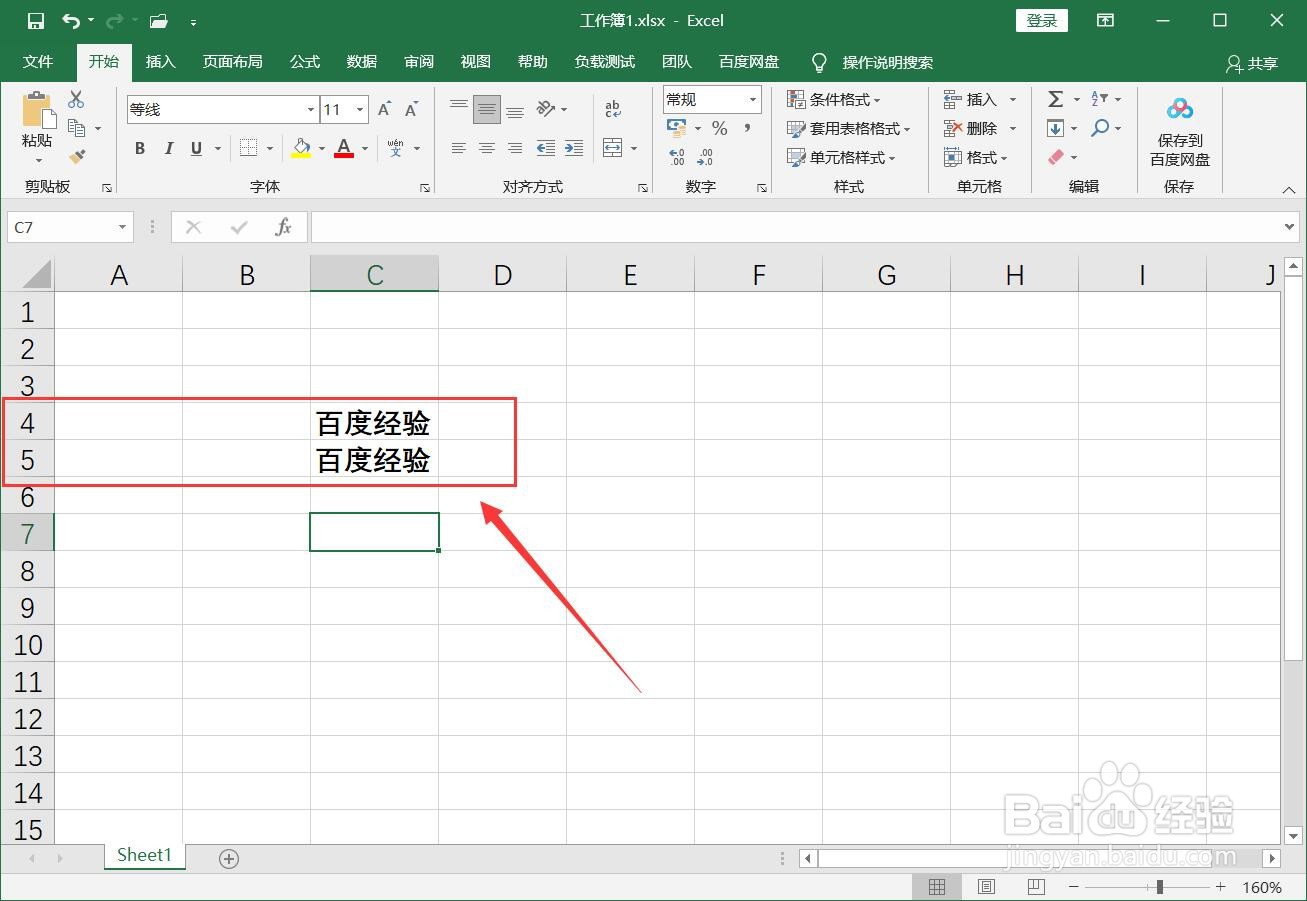Click Find & Select magnifier icon
1307x901 pixels.
coord(1100,128)
